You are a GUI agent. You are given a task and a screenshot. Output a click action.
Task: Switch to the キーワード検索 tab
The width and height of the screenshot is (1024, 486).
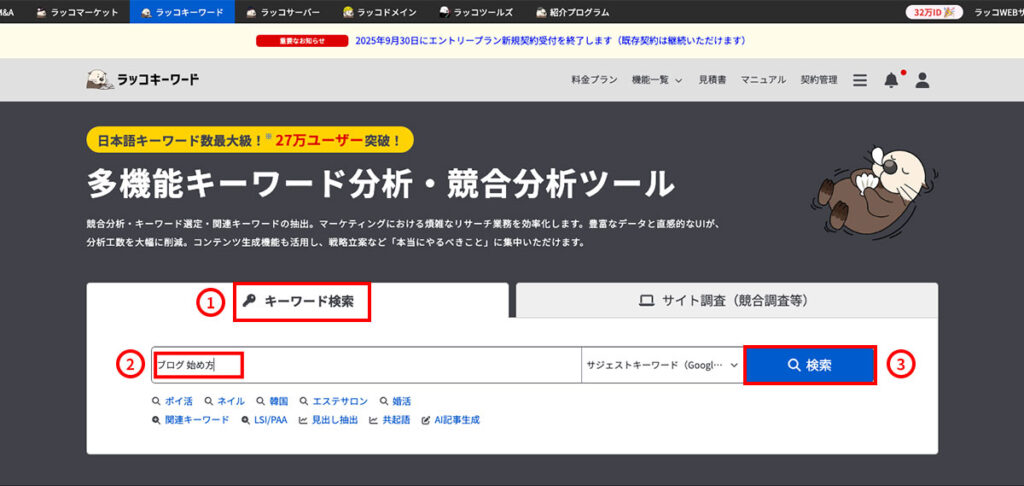click(x=300, y=301)
